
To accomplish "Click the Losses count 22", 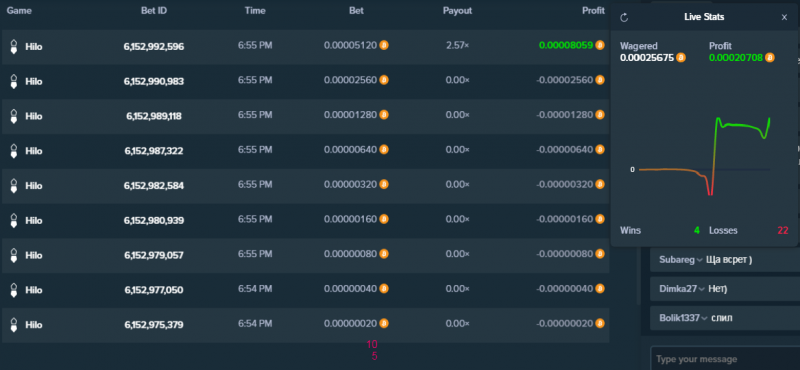I will coord(783,230).
